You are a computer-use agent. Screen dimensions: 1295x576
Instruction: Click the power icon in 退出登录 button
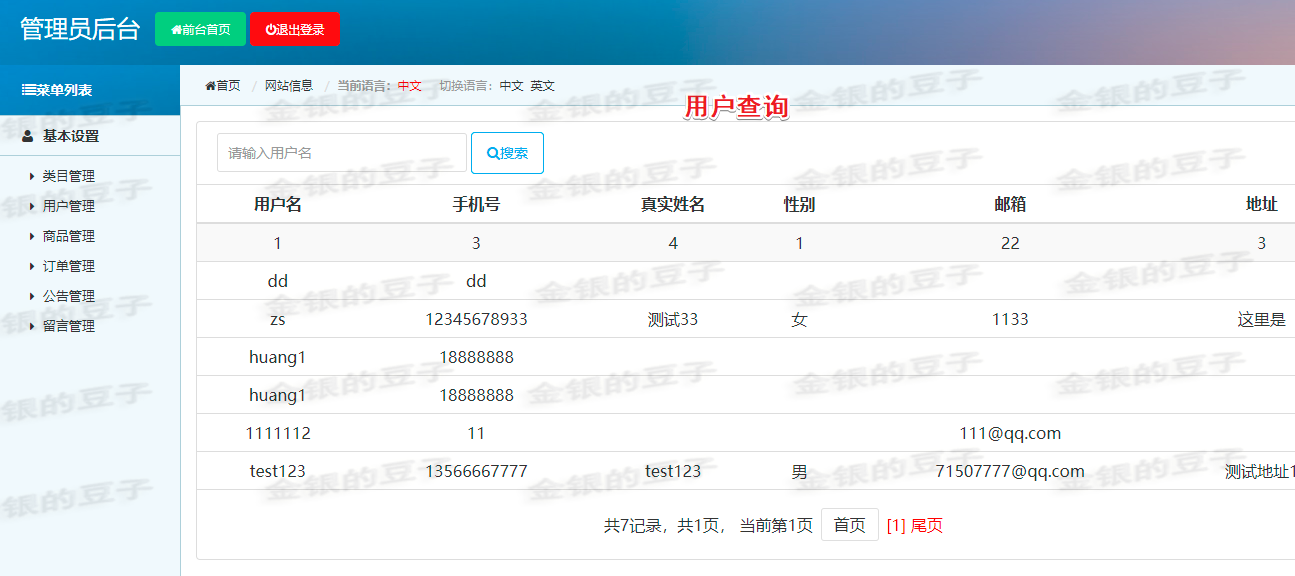point(270,30)
